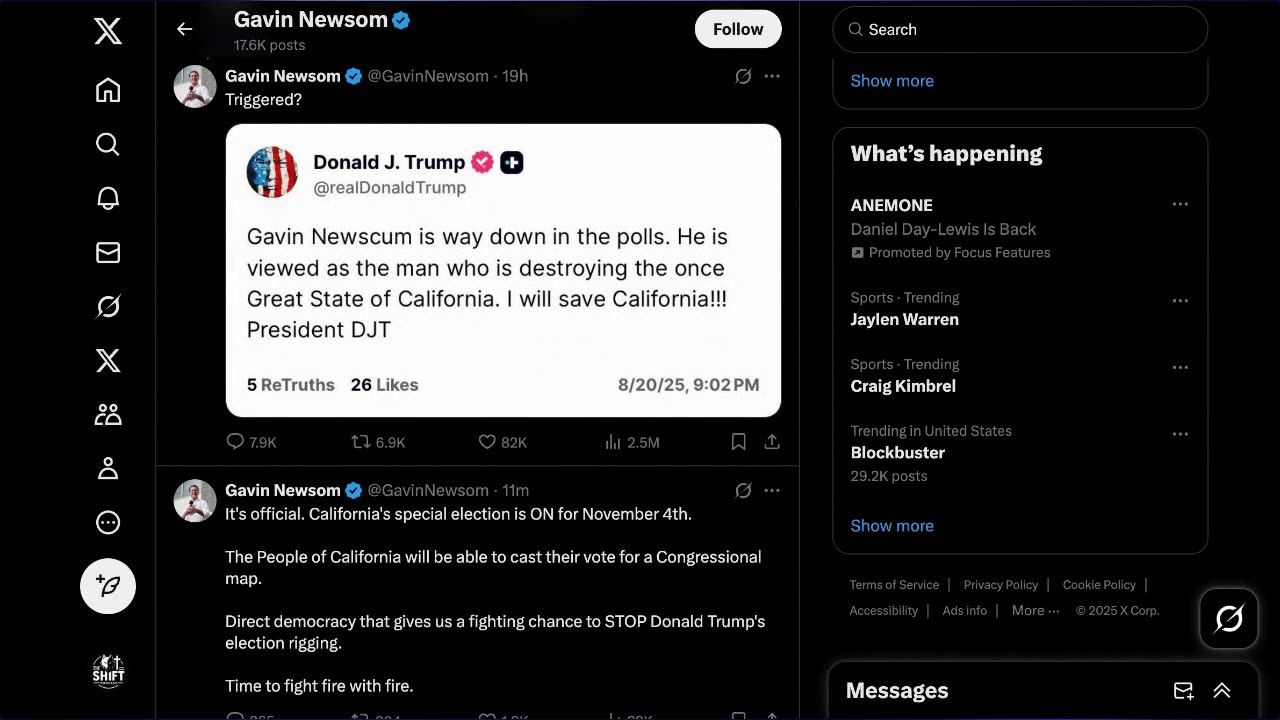Open Direct Messages envelope icon
Viewport: 1280px width, 720px height.
tap(108, 253)
